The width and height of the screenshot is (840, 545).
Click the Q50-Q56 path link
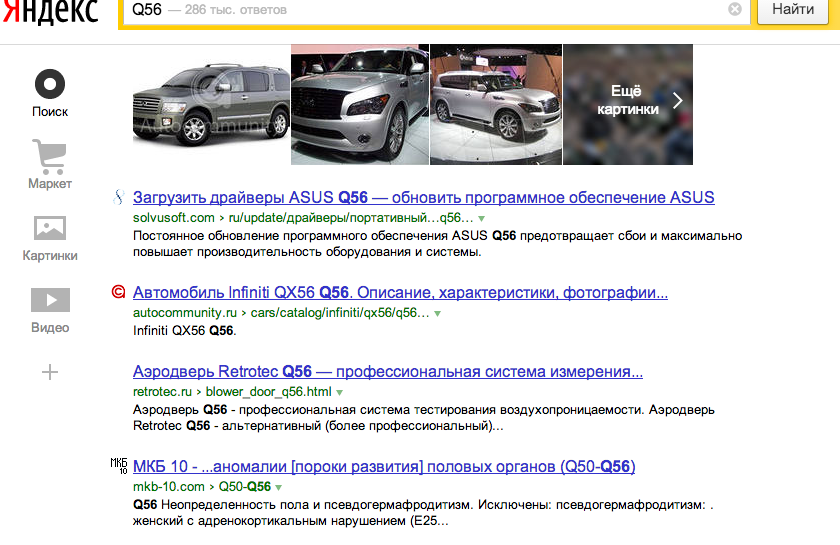(245, 487)
